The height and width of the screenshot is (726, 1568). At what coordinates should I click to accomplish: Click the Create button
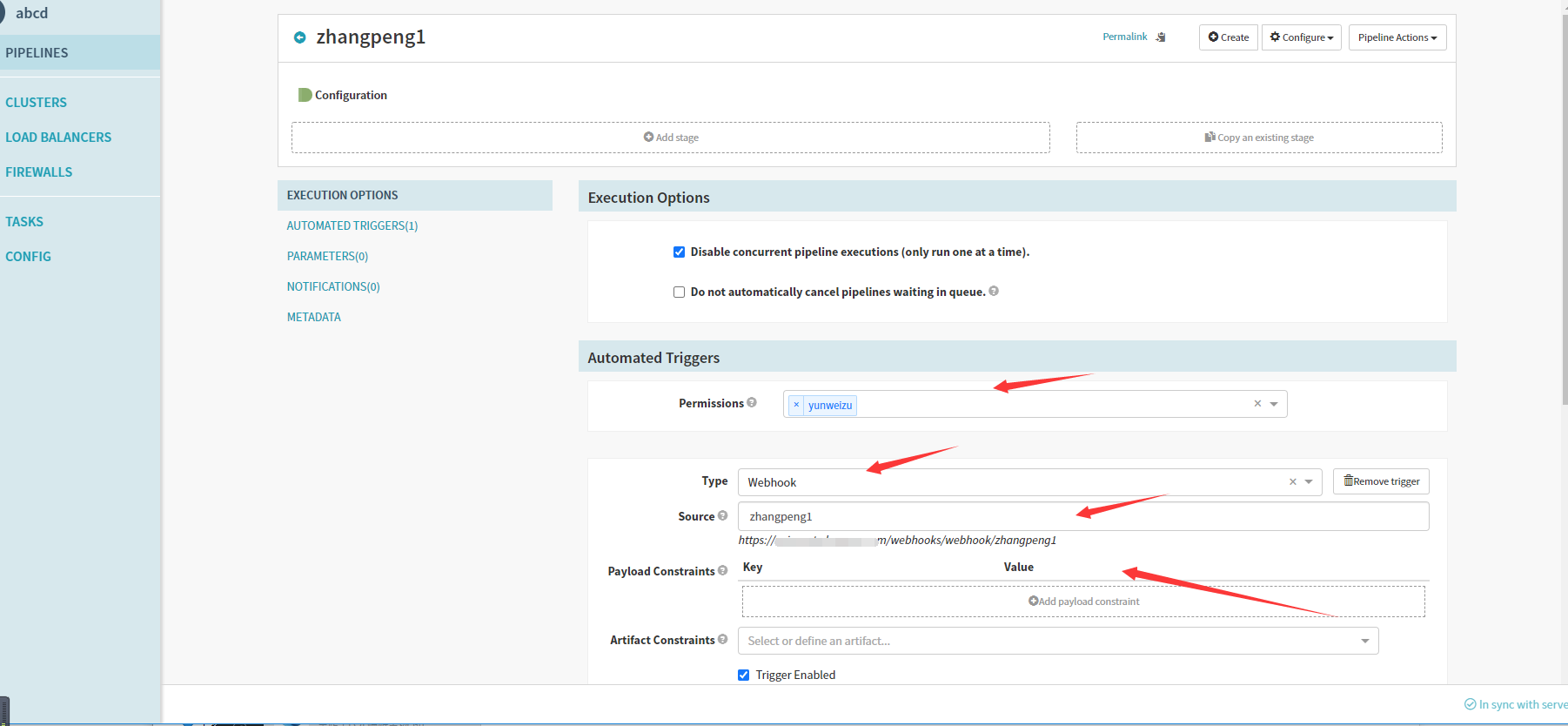point(1229,37)
